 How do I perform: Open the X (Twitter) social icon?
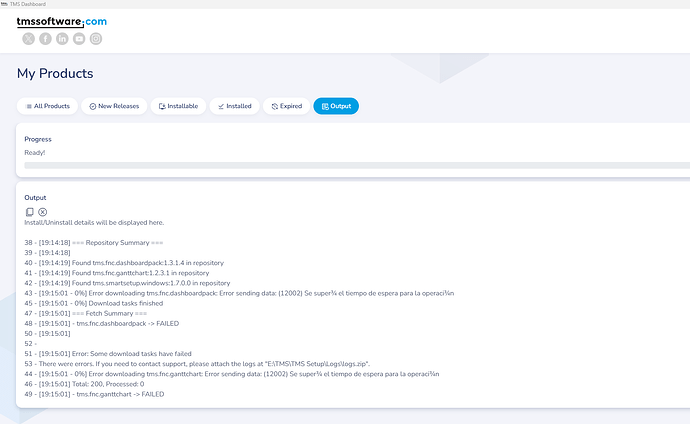click(29, 39)
